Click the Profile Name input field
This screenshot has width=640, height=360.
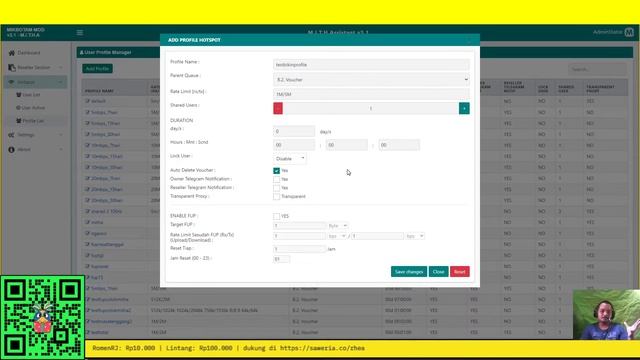click(x=371, y=64)
